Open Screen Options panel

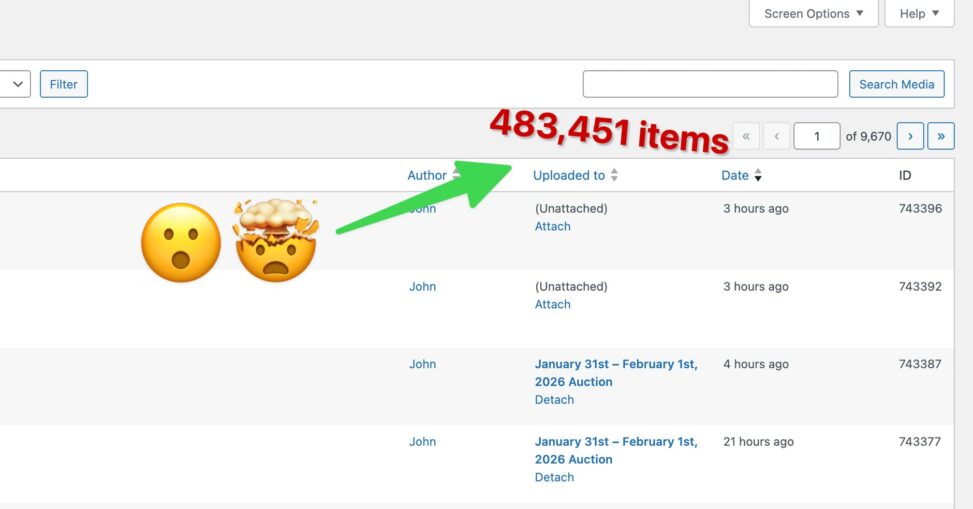[814, 14]
